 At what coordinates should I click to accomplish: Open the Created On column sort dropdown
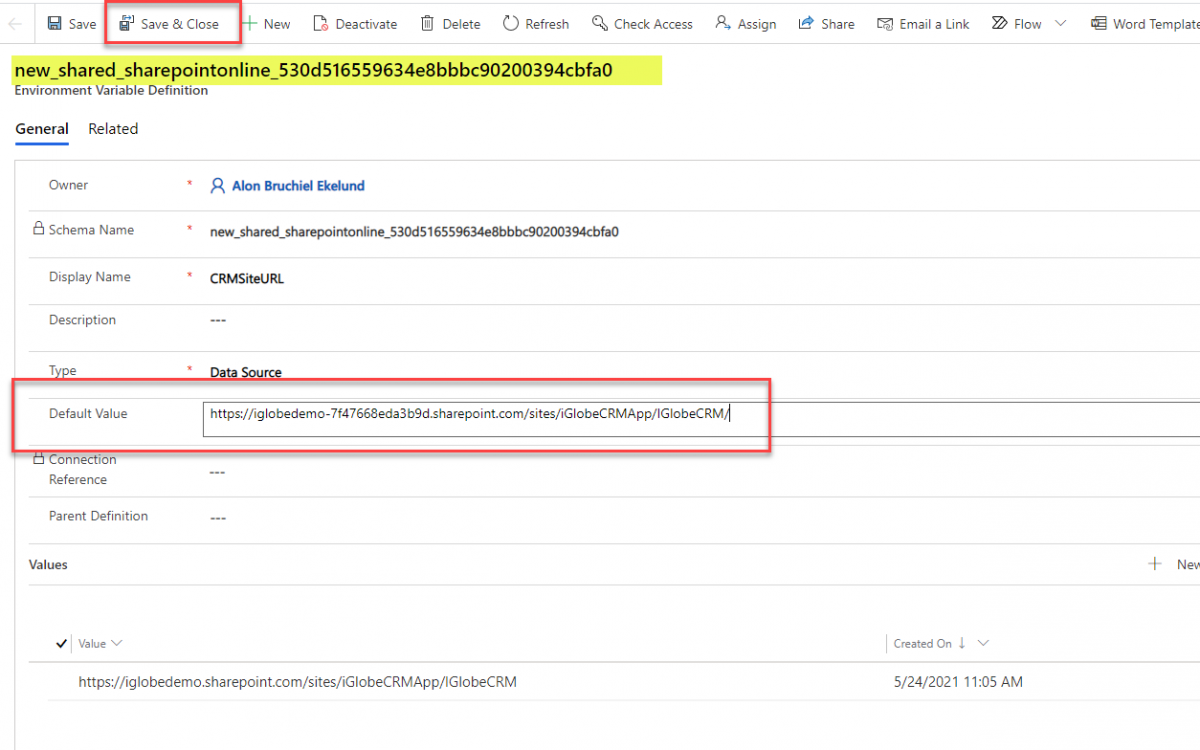click(x=983, y=644)
